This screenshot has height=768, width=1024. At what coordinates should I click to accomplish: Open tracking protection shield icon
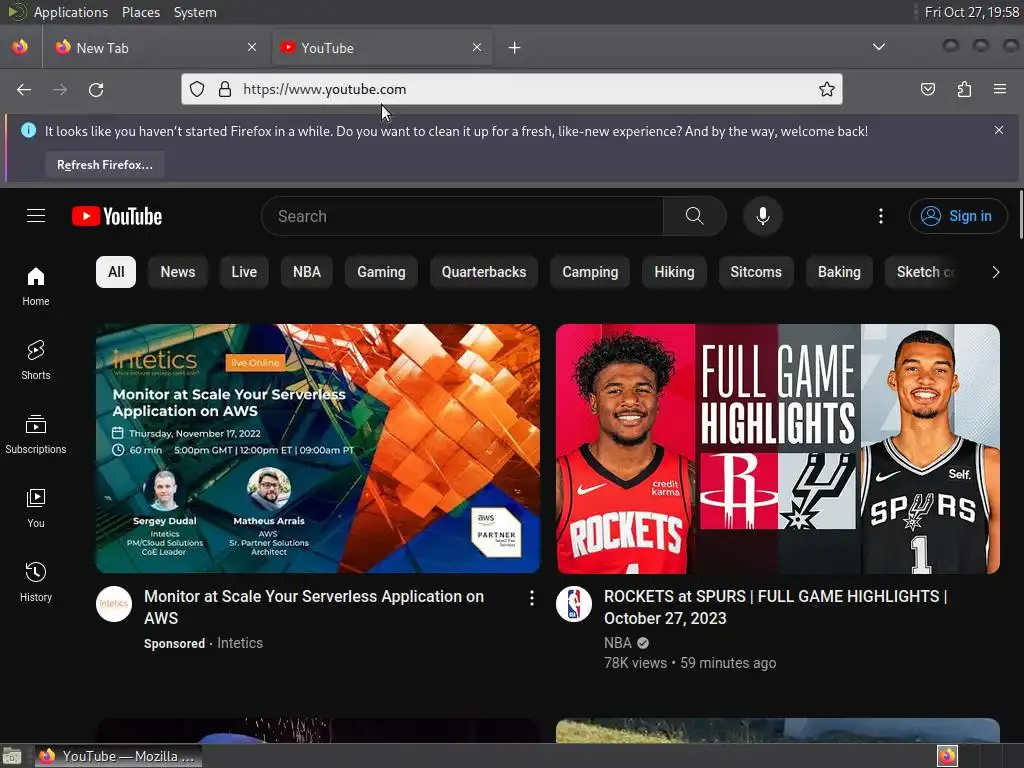point(197,89)
